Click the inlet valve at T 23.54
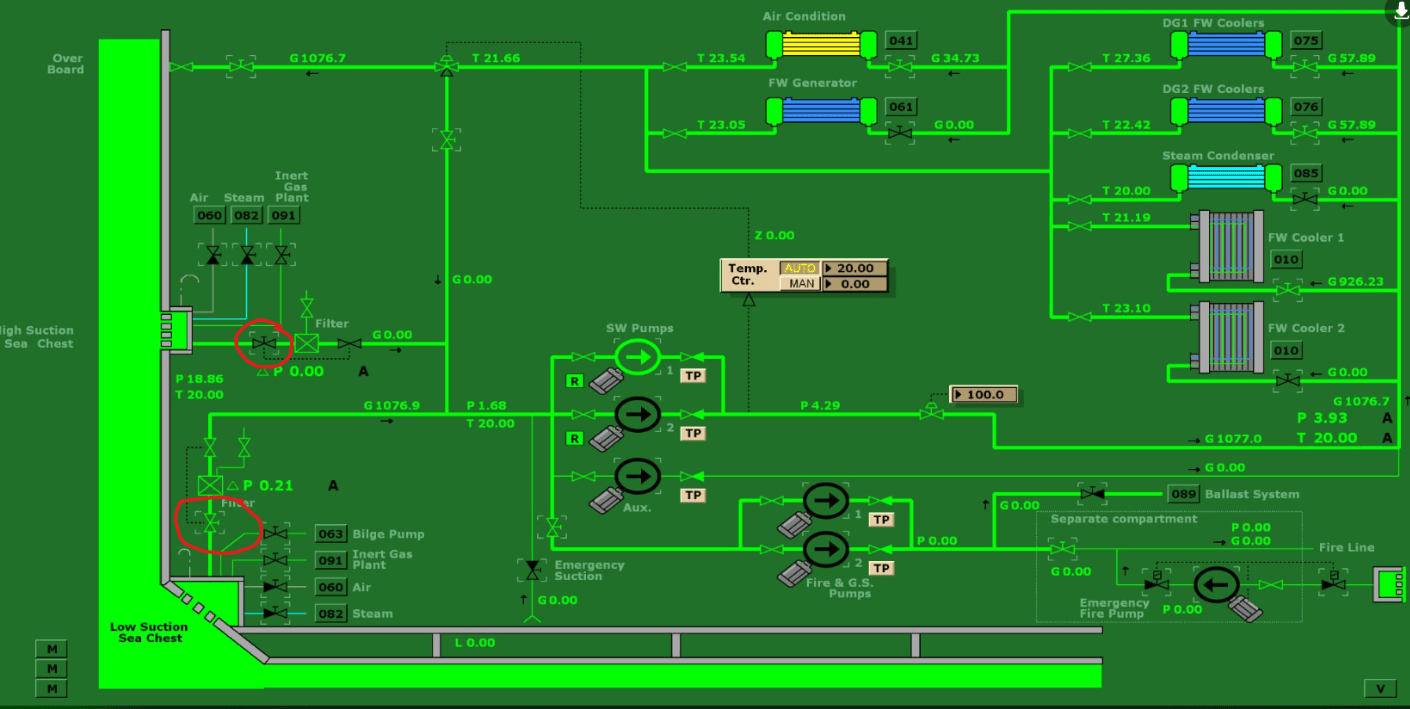 [x=675, y=67]
